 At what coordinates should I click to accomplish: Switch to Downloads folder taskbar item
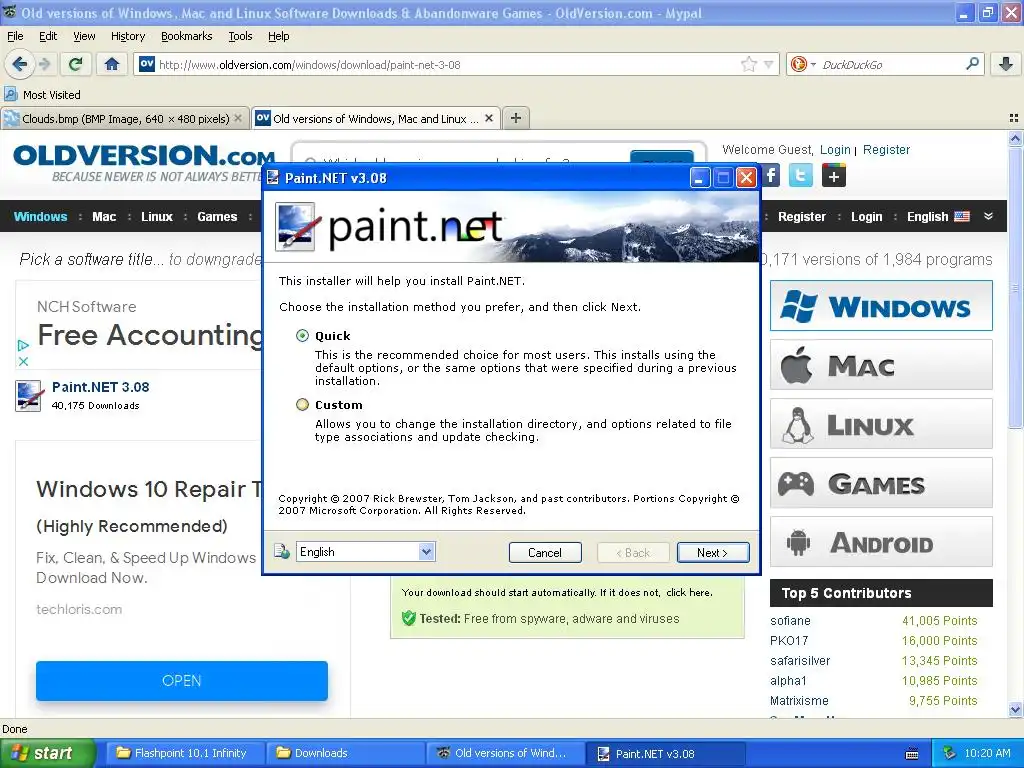click(345, 753)
